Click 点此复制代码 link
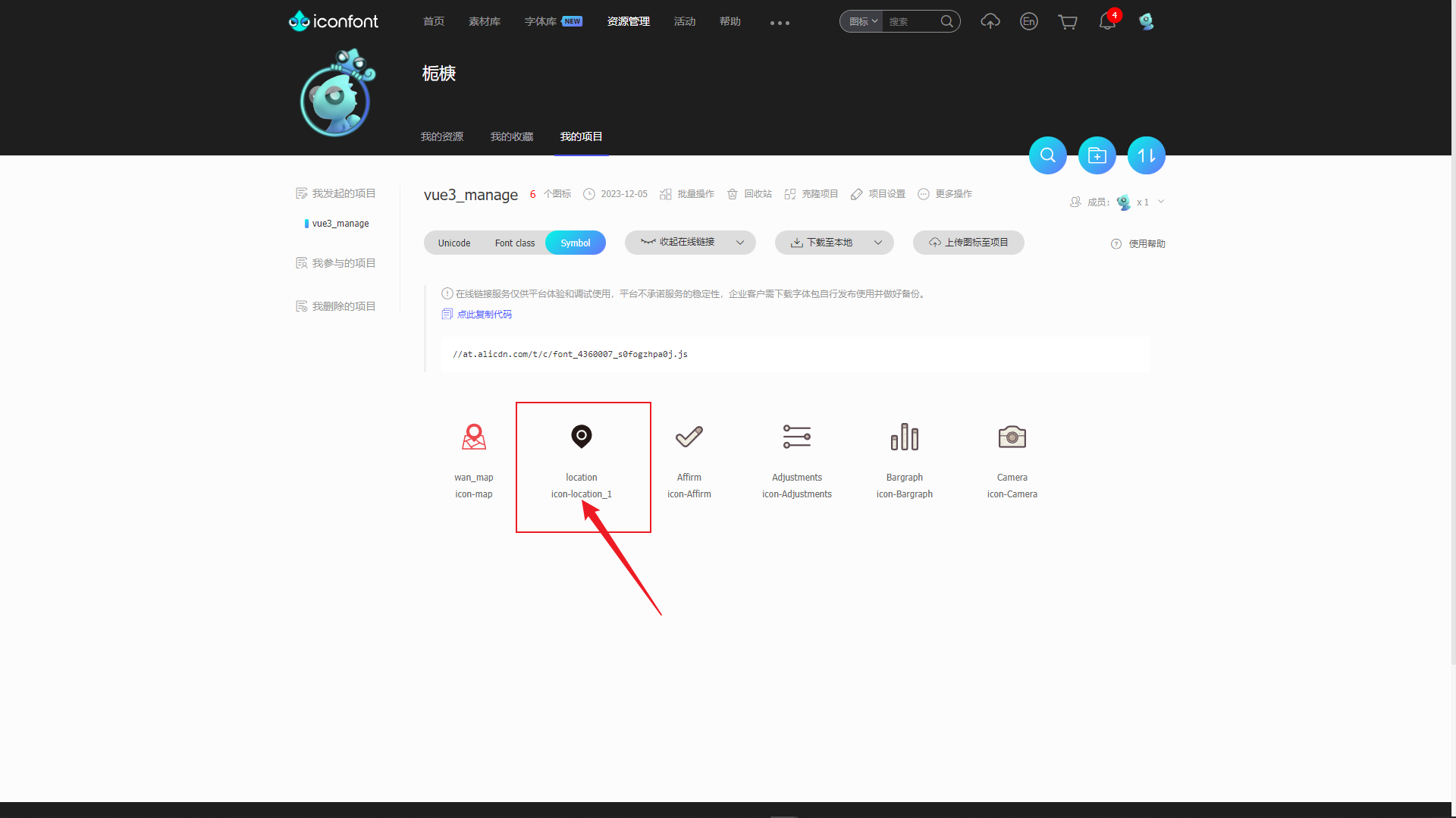 click(485, 314)
